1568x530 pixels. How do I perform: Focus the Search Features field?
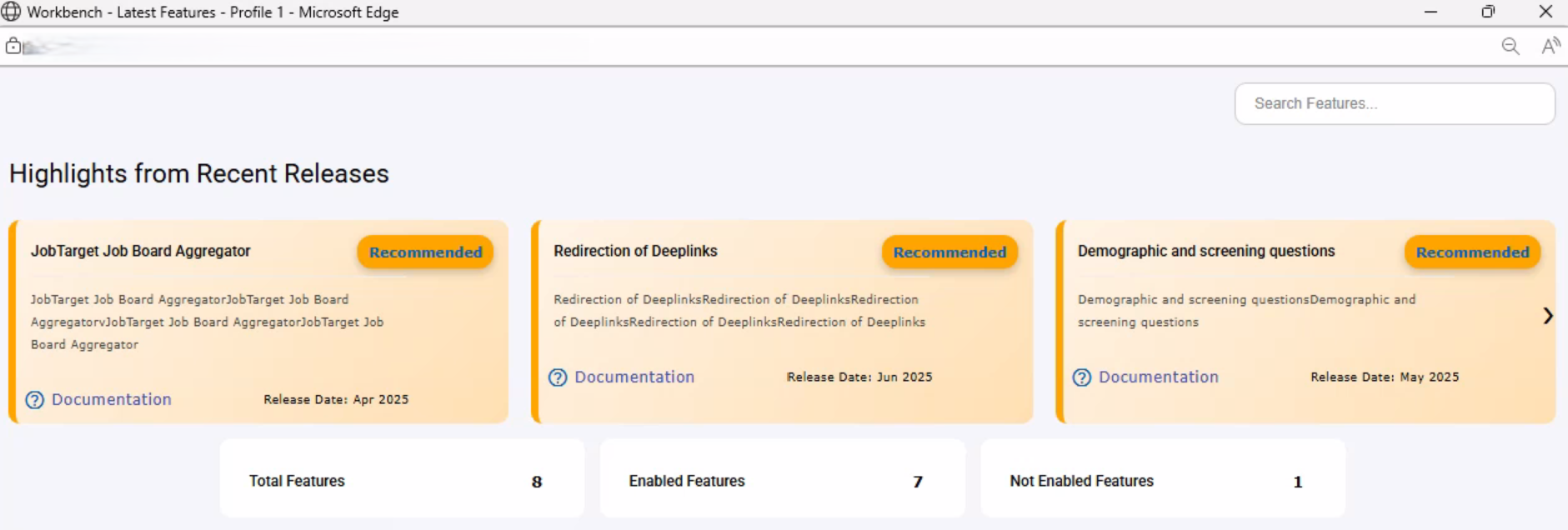pyautogui.click(x=1394, y=103)
